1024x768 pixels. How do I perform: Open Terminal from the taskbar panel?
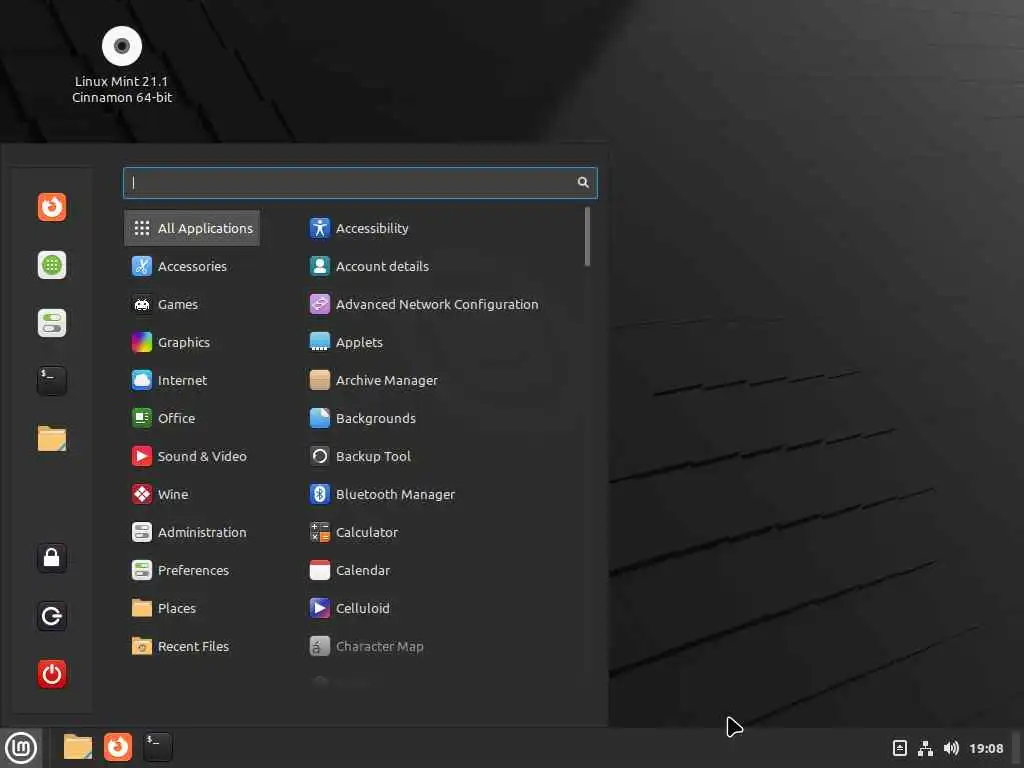157,747
